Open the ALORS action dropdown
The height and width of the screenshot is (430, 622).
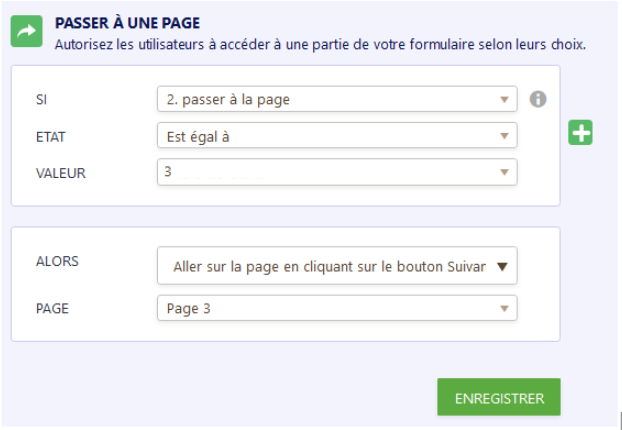point(330,266)
